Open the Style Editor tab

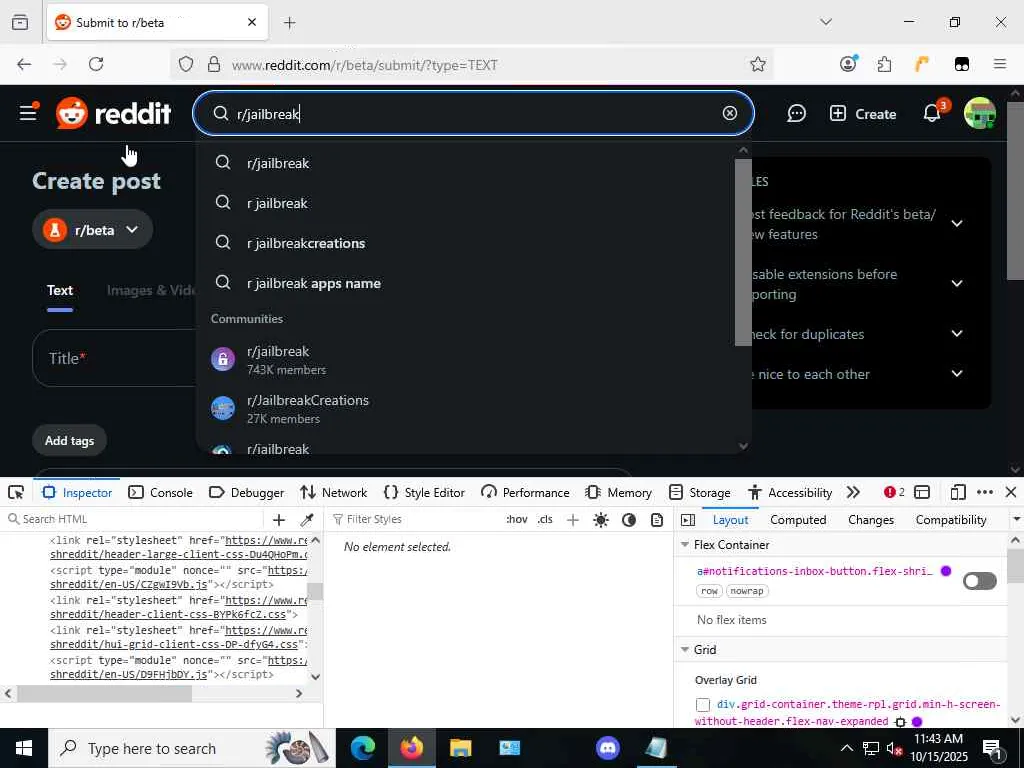424,492
